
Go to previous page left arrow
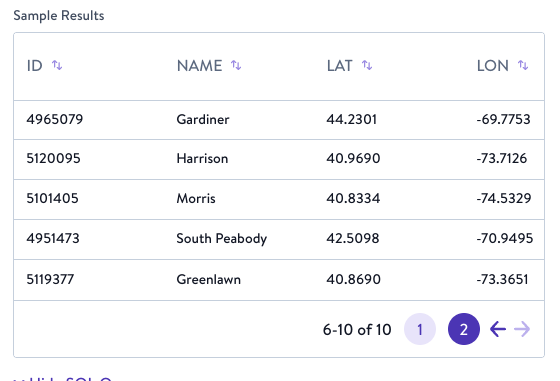[x=498, y=329]
